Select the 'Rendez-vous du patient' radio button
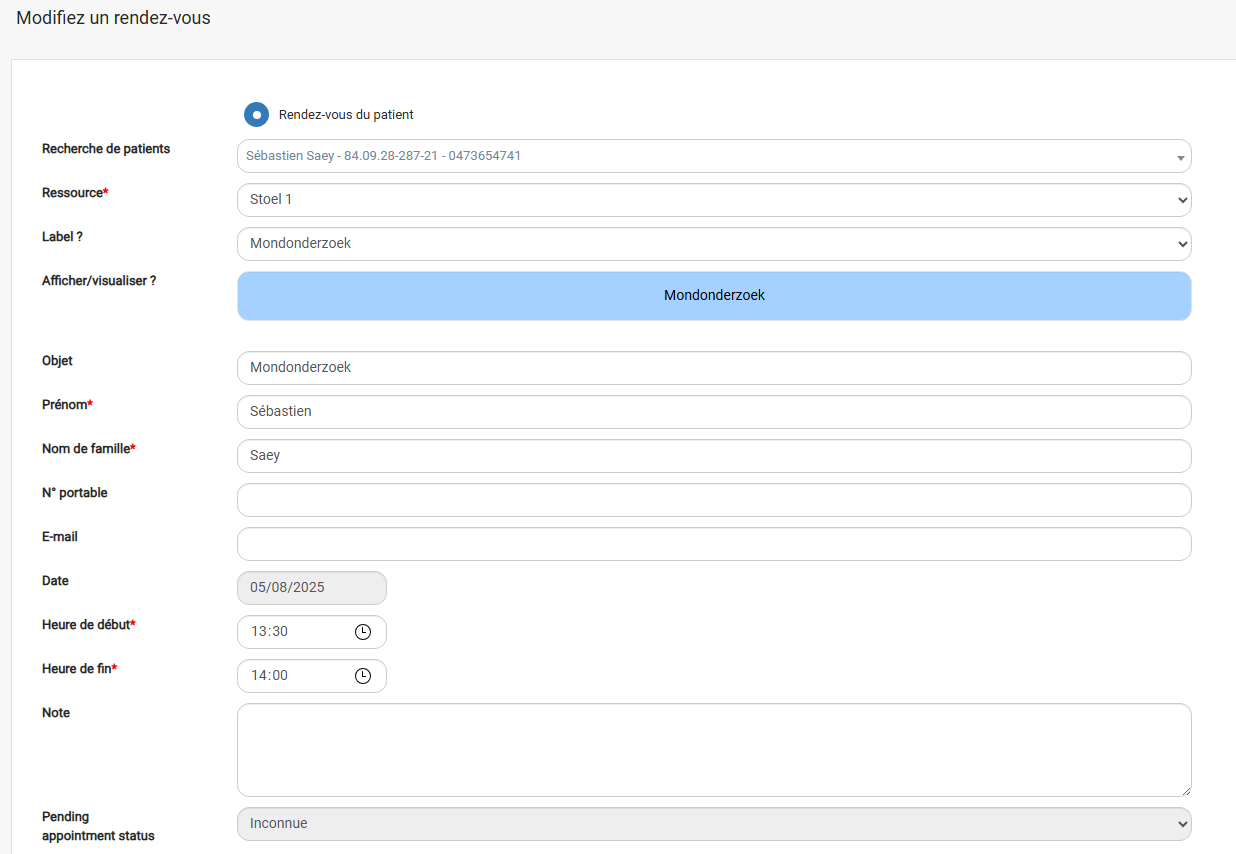This screenshot has width=1236, height=854. click(257, 115)
